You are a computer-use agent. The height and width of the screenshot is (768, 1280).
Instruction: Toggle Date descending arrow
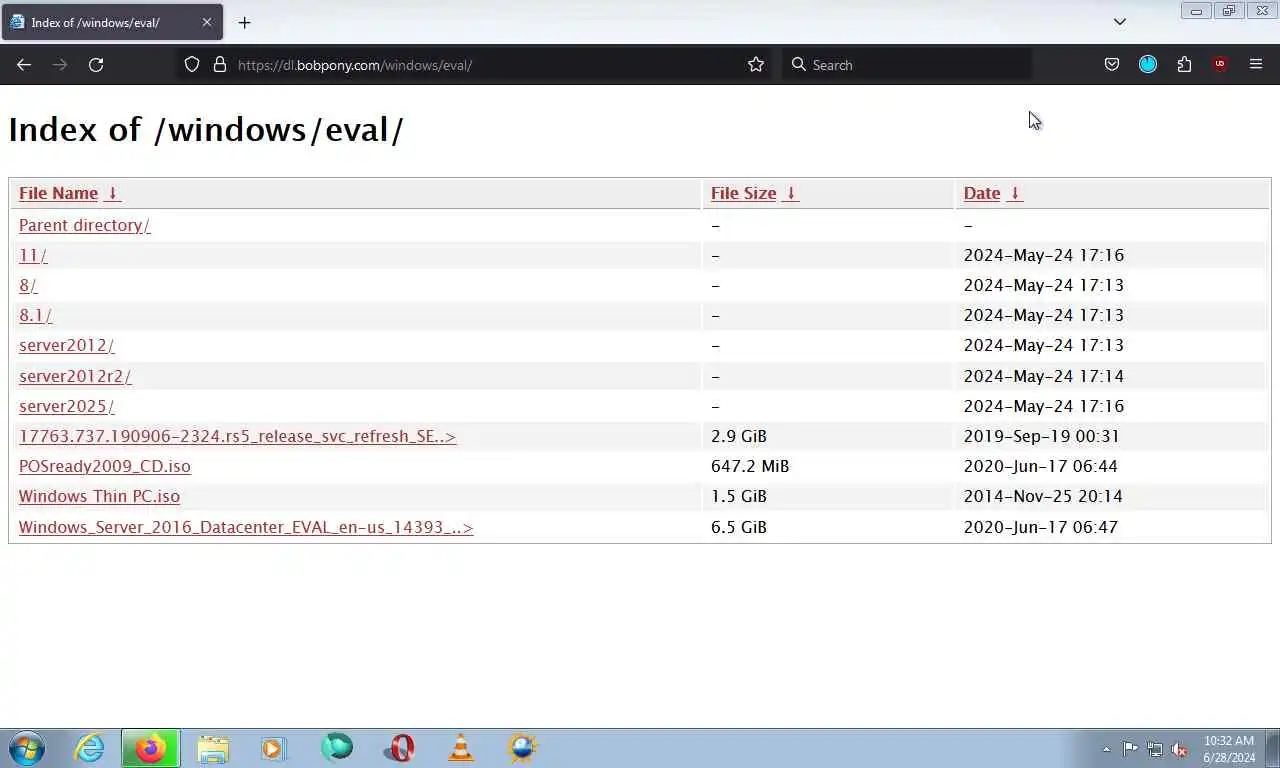1014,193
